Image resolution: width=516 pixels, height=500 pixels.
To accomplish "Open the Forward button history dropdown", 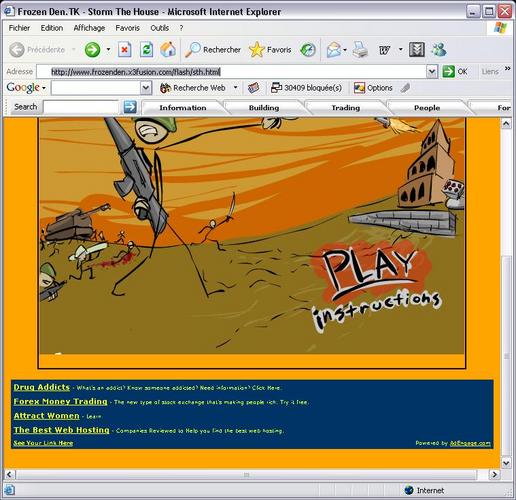I will click(x=108, y=50).
